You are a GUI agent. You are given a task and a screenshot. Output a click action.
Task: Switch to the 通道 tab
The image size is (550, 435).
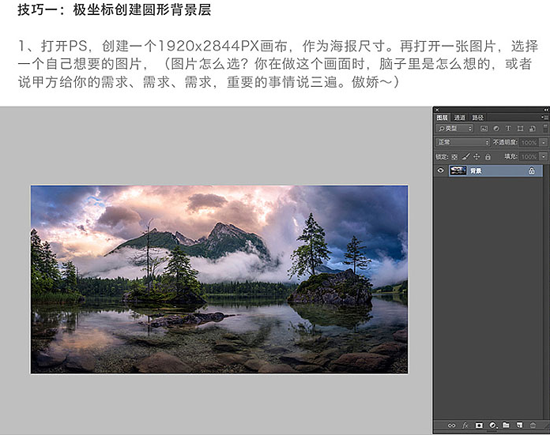point(460,117)
